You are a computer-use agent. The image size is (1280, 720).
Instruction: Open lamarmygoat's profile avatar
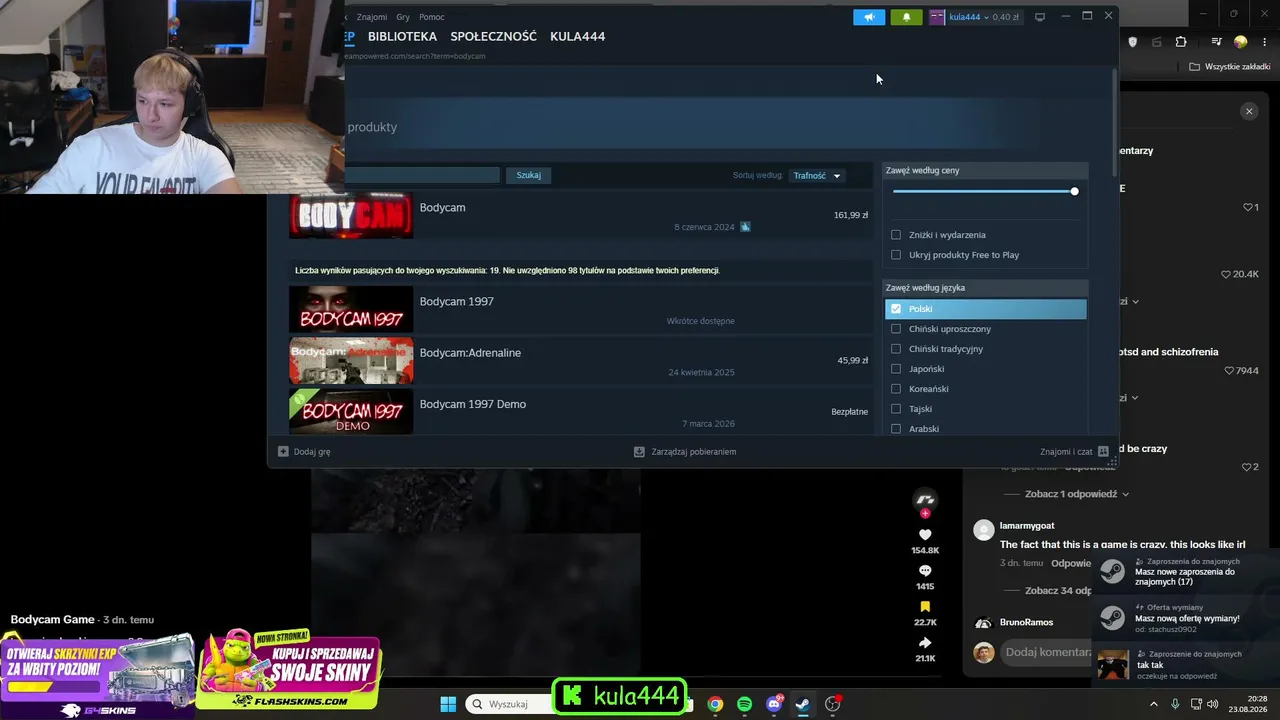(984, 530)
